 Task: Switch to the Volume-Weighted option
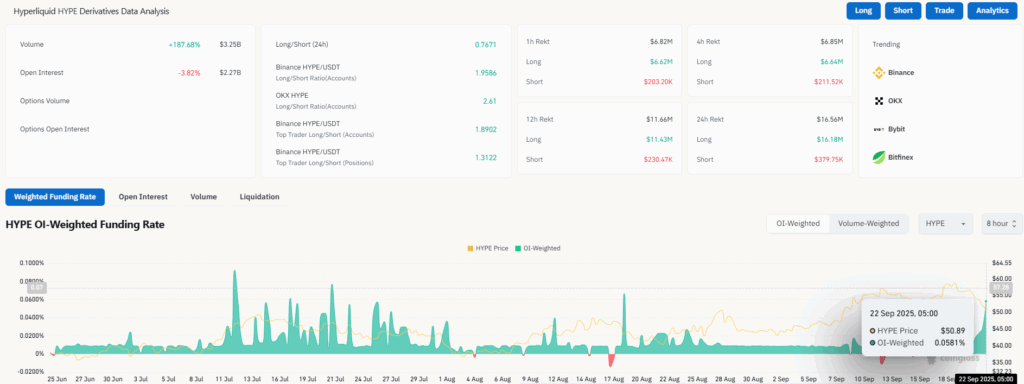(x=869, y=223)
